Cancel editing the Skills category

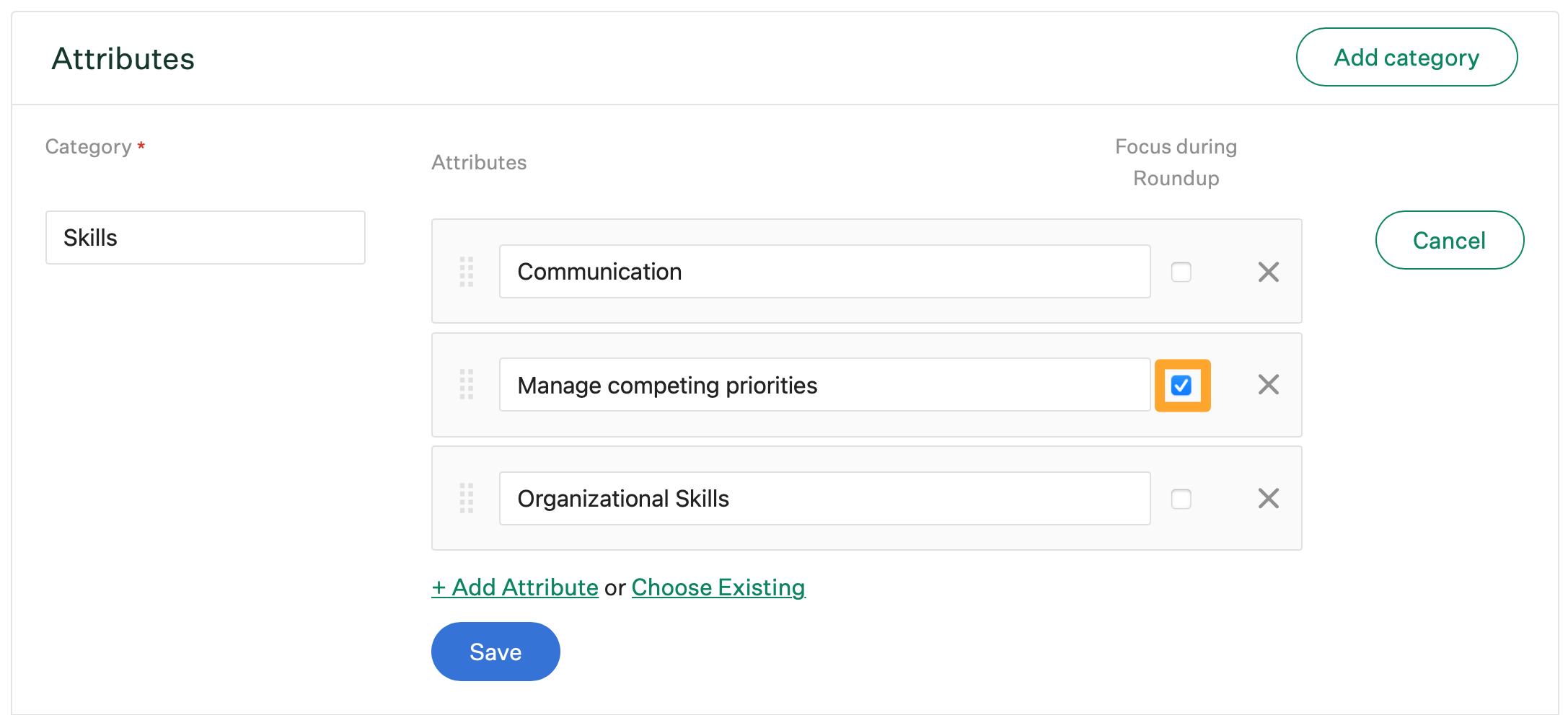(x=1449, y=240)
